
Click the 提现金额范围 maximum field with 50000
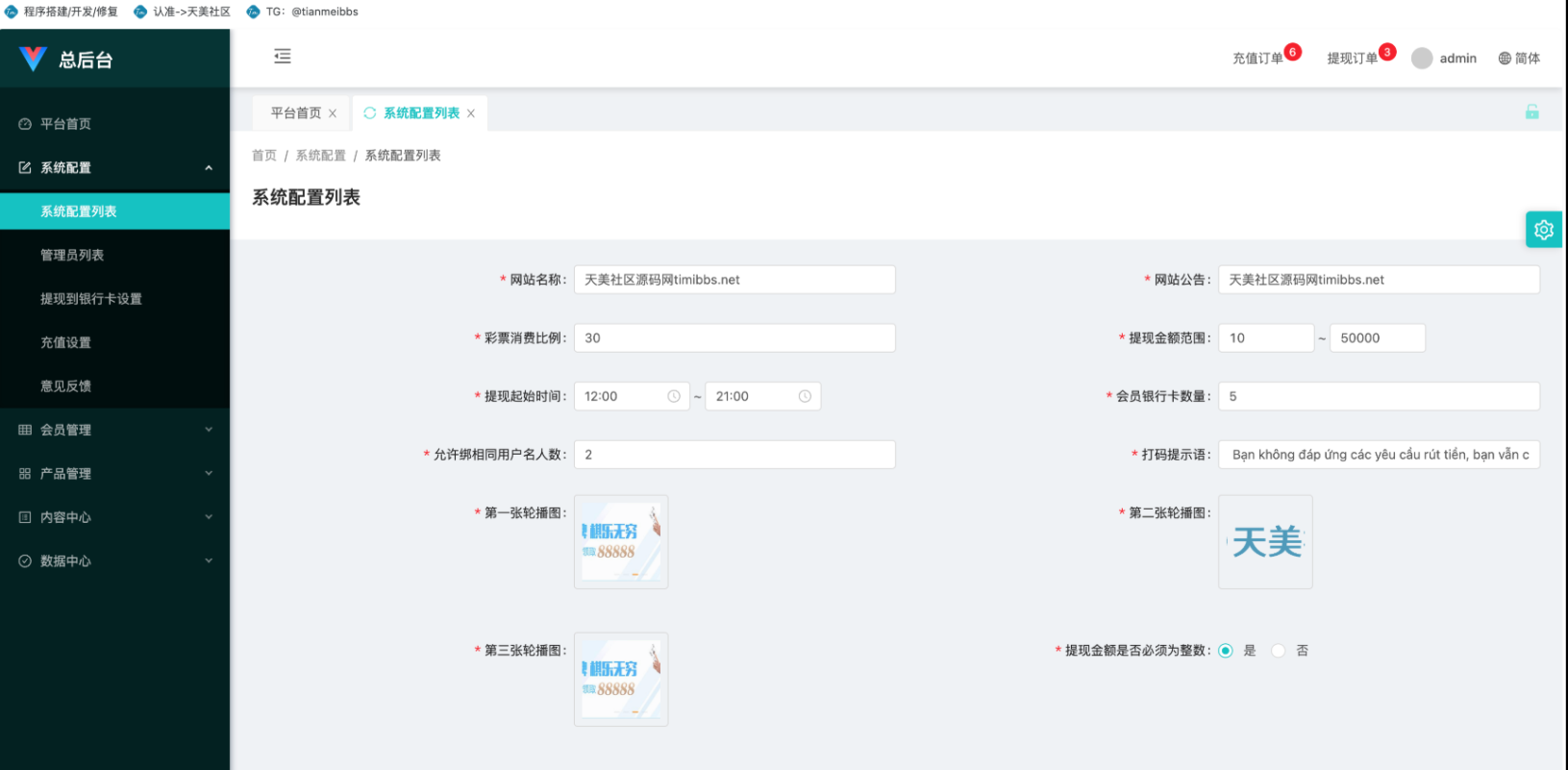1378,338
